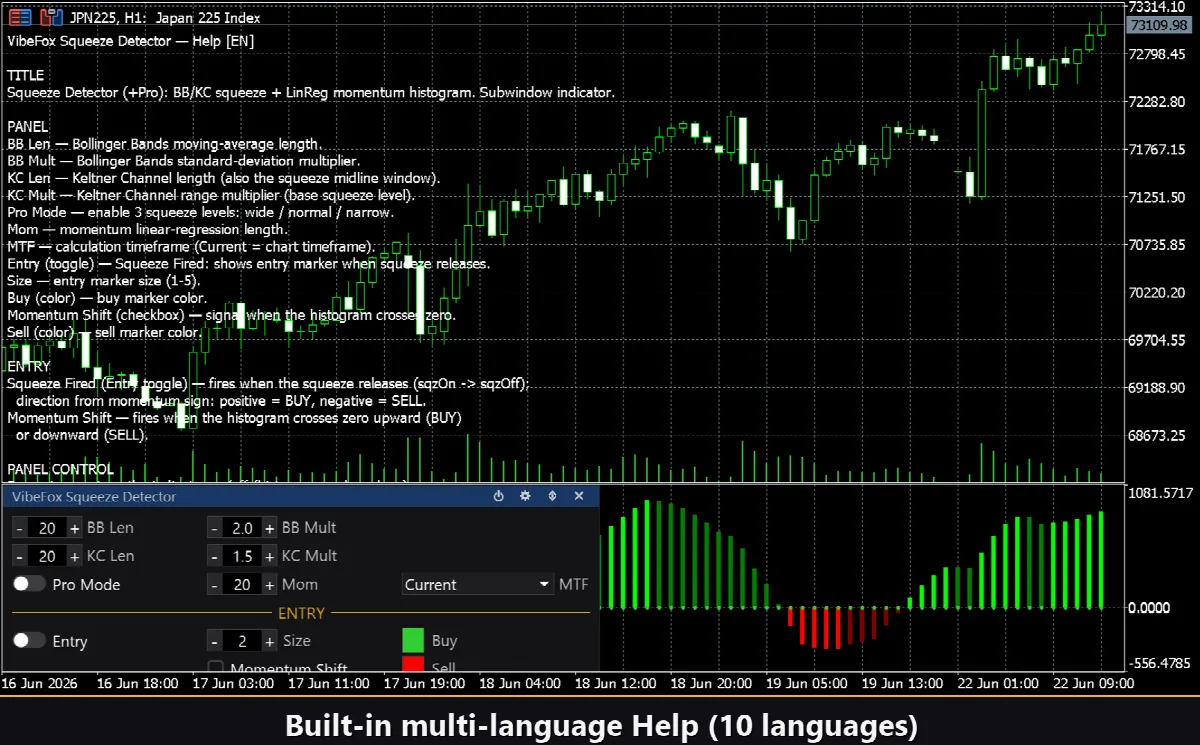
Task: Close the VibeFox Squeeze Detector panel
Action: point(579,496)
